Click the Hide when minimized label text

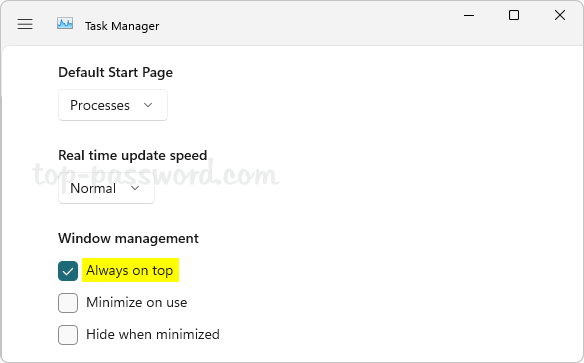pyautogui.click(x=153, y=334)
